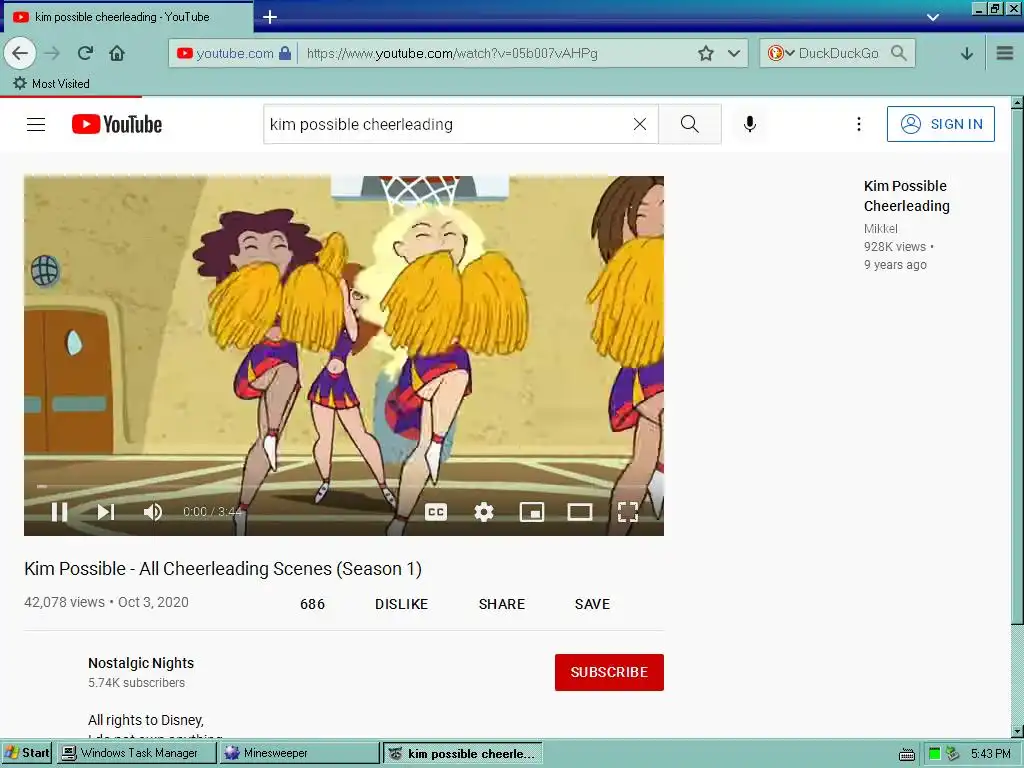The height and width of the screenshot is (768, 1024).
Task: Click the browser forward arrow
Action: 52,54
